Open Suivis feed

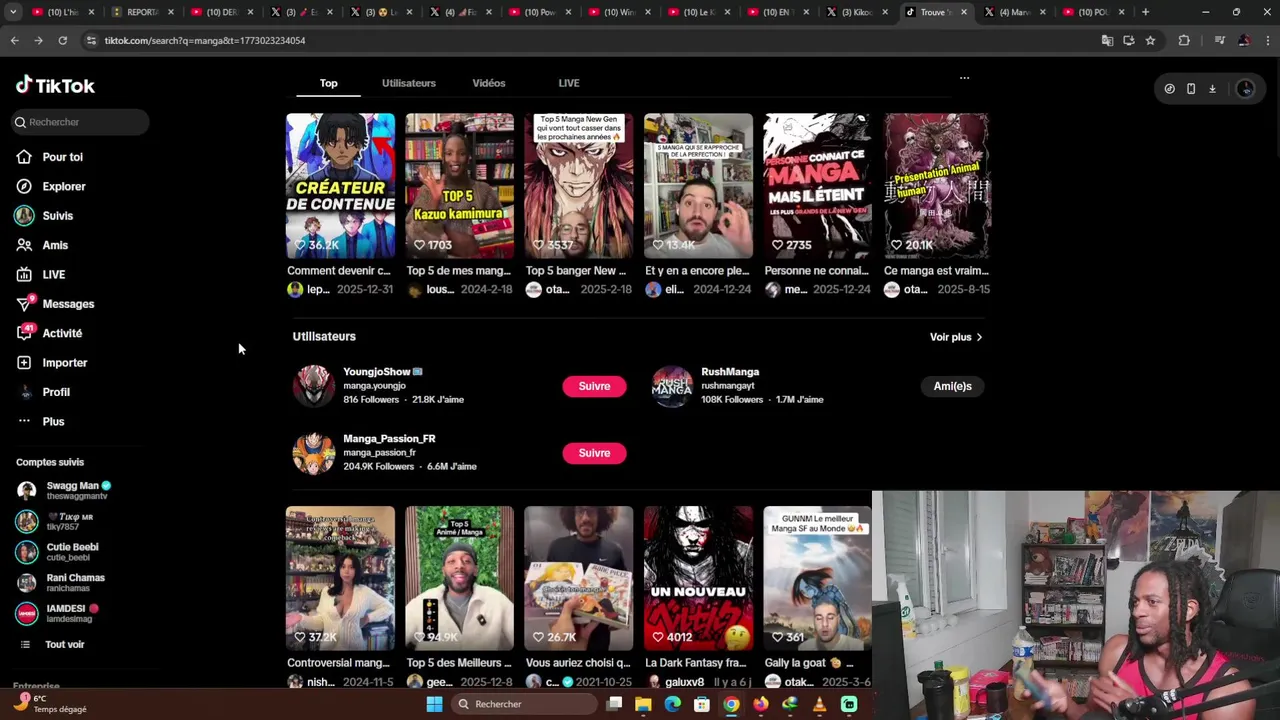[57, 216]
